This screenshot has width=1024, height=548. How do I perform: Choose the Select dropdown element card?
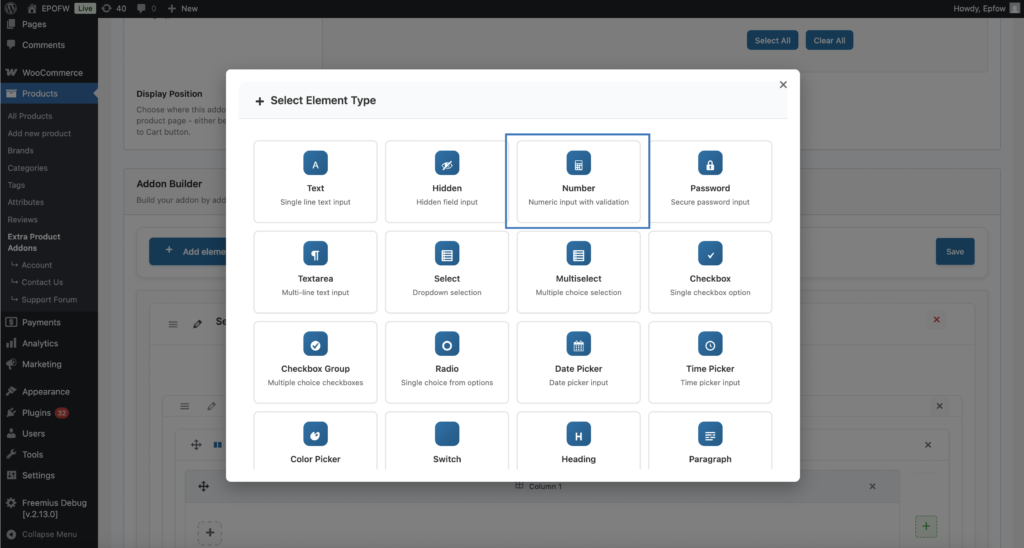(x=447, y=271)
